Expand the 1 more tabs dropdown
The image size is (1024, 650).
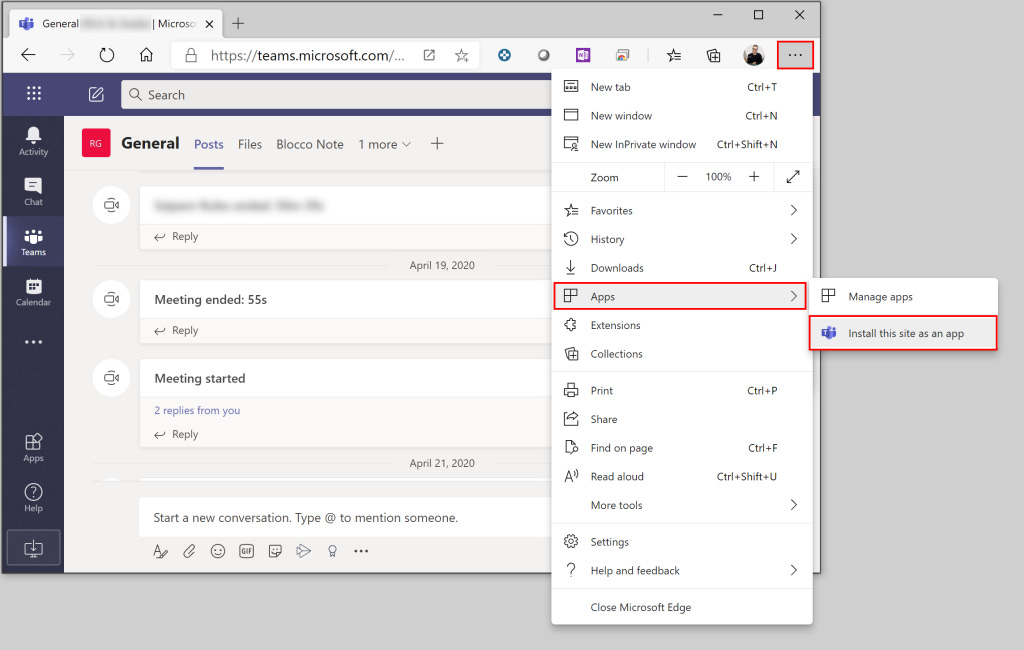point(384,144)
